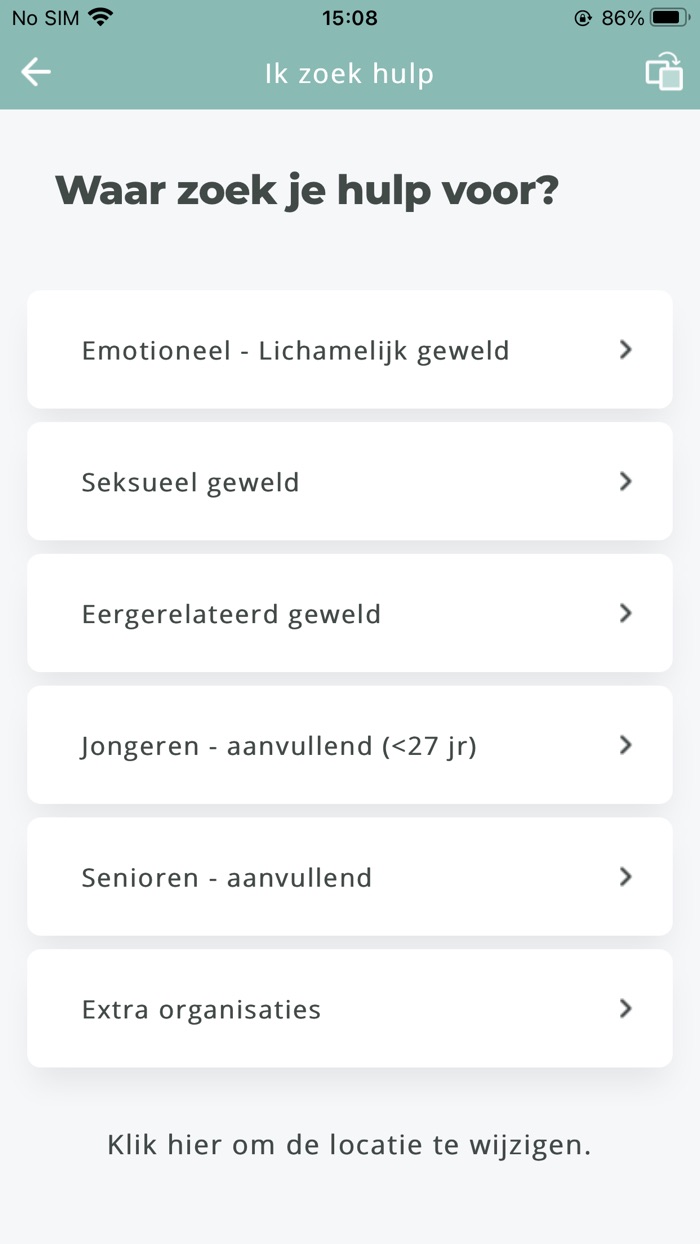Tap the back arrow in the header
This screenshot has height=1244, width=700.
(35, 71)
